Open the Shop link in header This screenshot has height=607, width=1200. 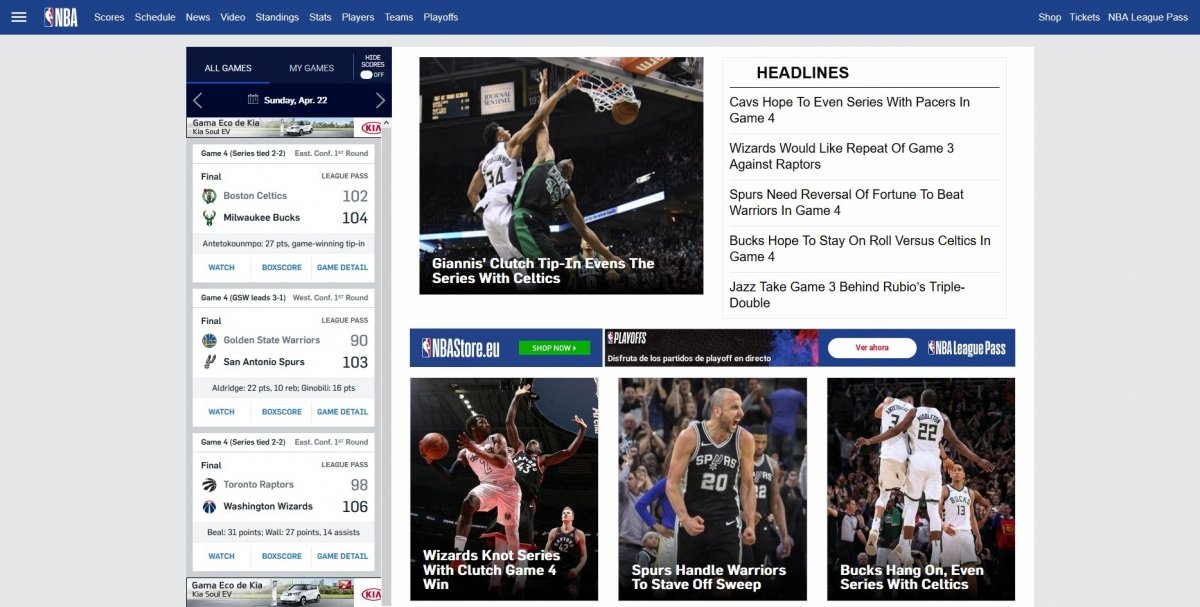click(x=1050, y=17)
